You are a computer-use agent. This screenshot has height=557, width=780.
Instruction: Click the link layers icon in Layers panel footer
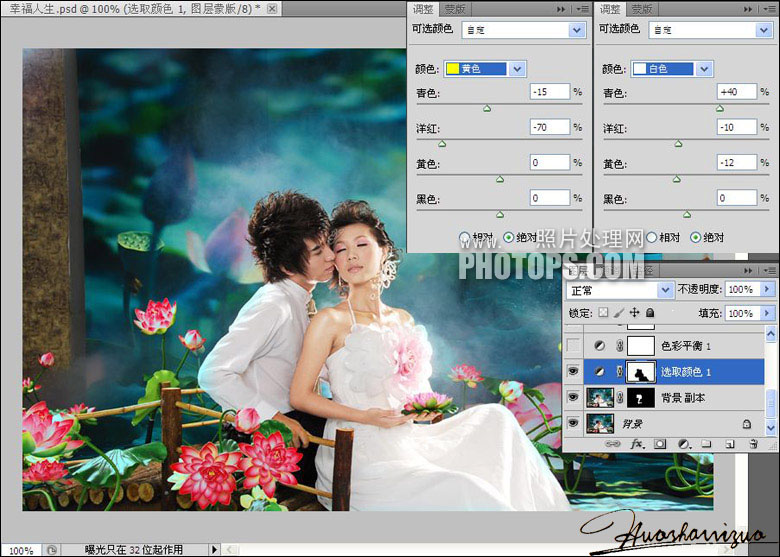click(612, 444)
